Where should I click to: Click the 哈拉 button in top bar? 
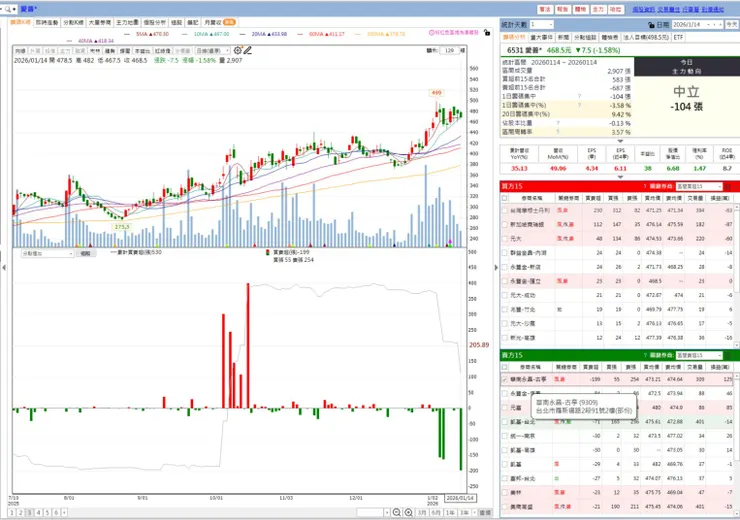pos(615,9)
